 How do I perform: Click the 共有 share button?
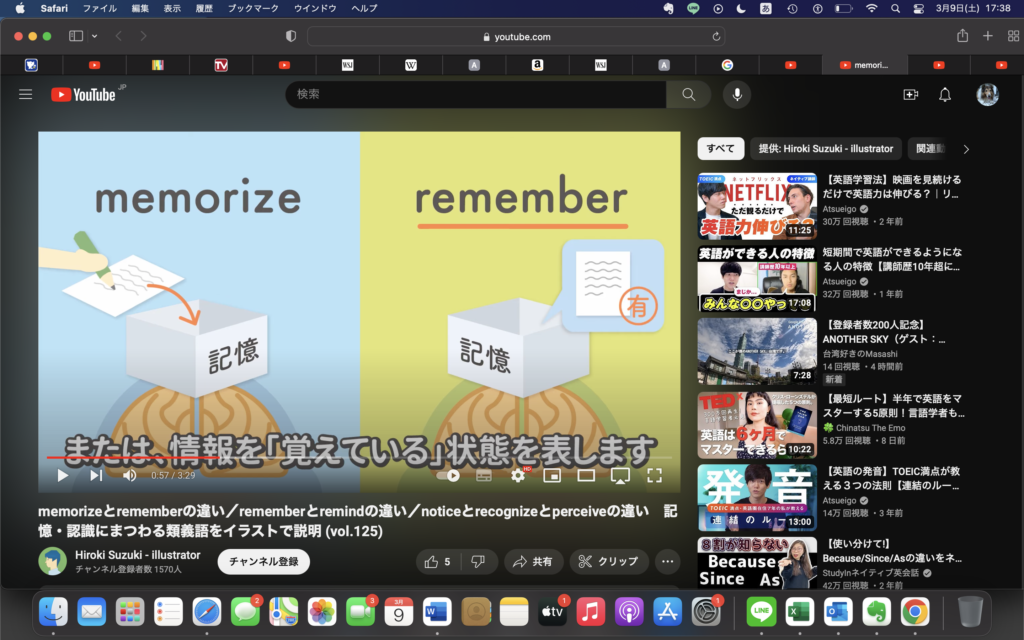tap(533, 562)
